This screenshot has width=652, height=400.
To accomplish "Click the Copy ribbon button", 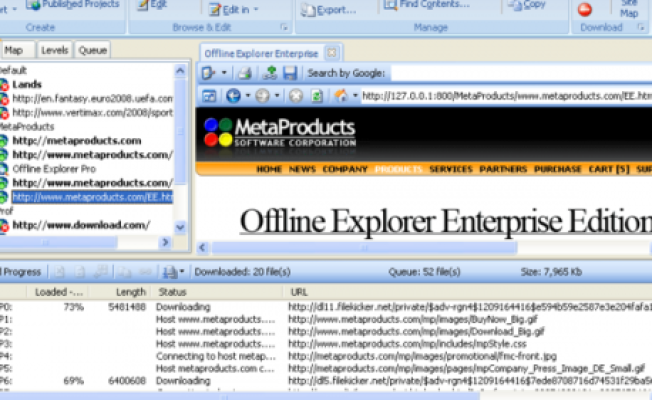I will coord(526,5).
